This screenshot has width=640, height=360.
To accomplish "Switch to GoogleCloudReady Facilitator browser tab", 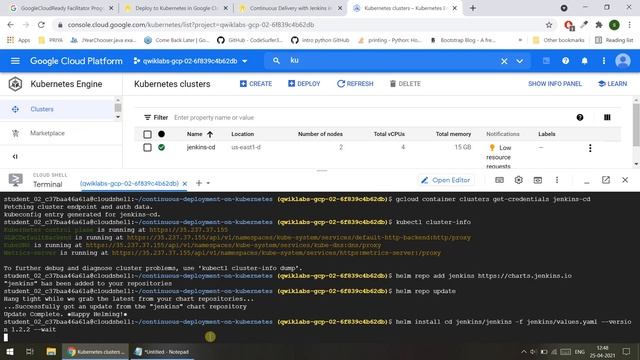I will [61, 8].
